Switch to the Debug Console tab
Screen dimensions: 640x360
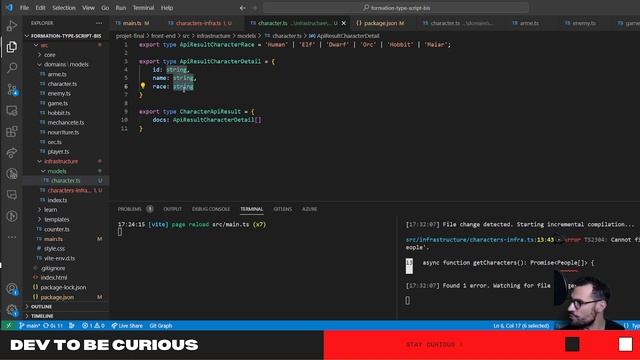(211, 209)
